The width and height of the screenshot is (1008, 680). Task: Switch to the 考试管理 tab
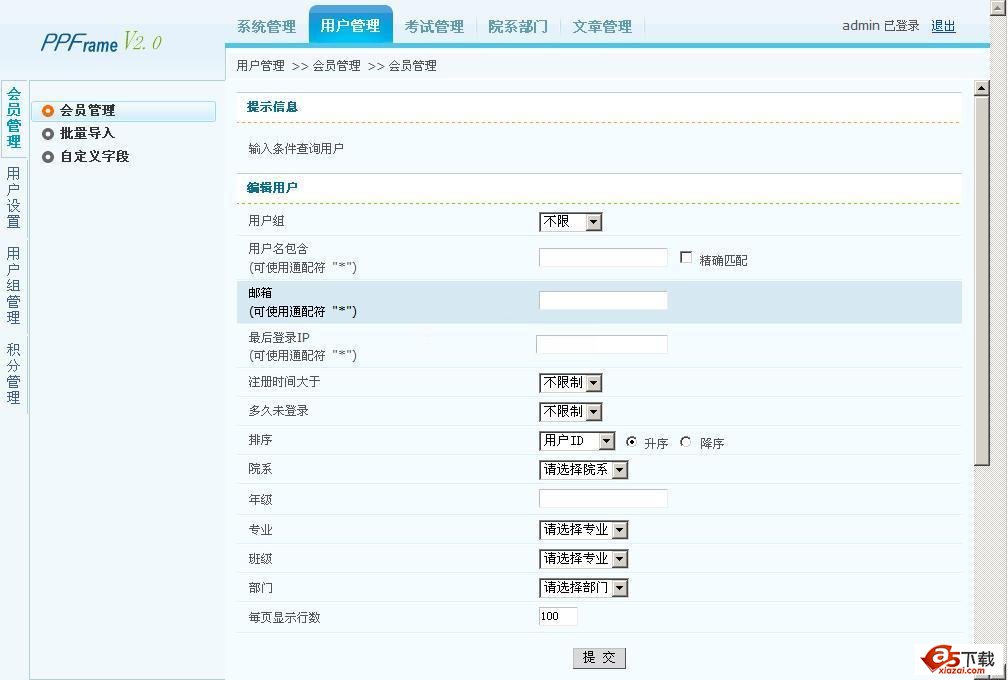pyautogui.click(x=434, y=27)
